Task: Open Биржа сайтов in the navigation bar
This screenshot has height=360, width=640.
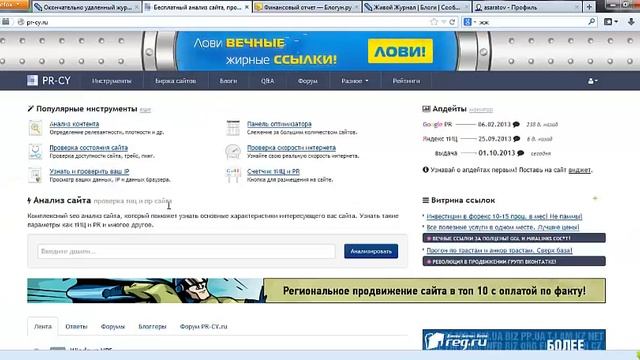Action: tap(176, 81)
